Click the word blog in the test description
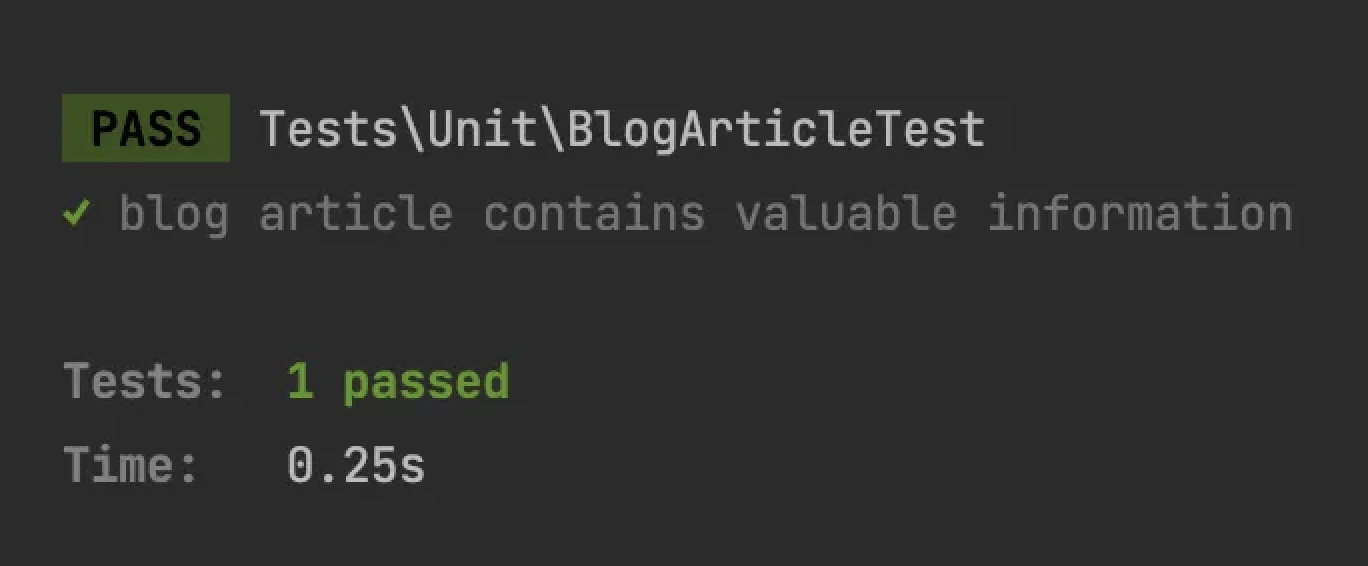This screenshot has width=1368, height=566. point(174,215)
